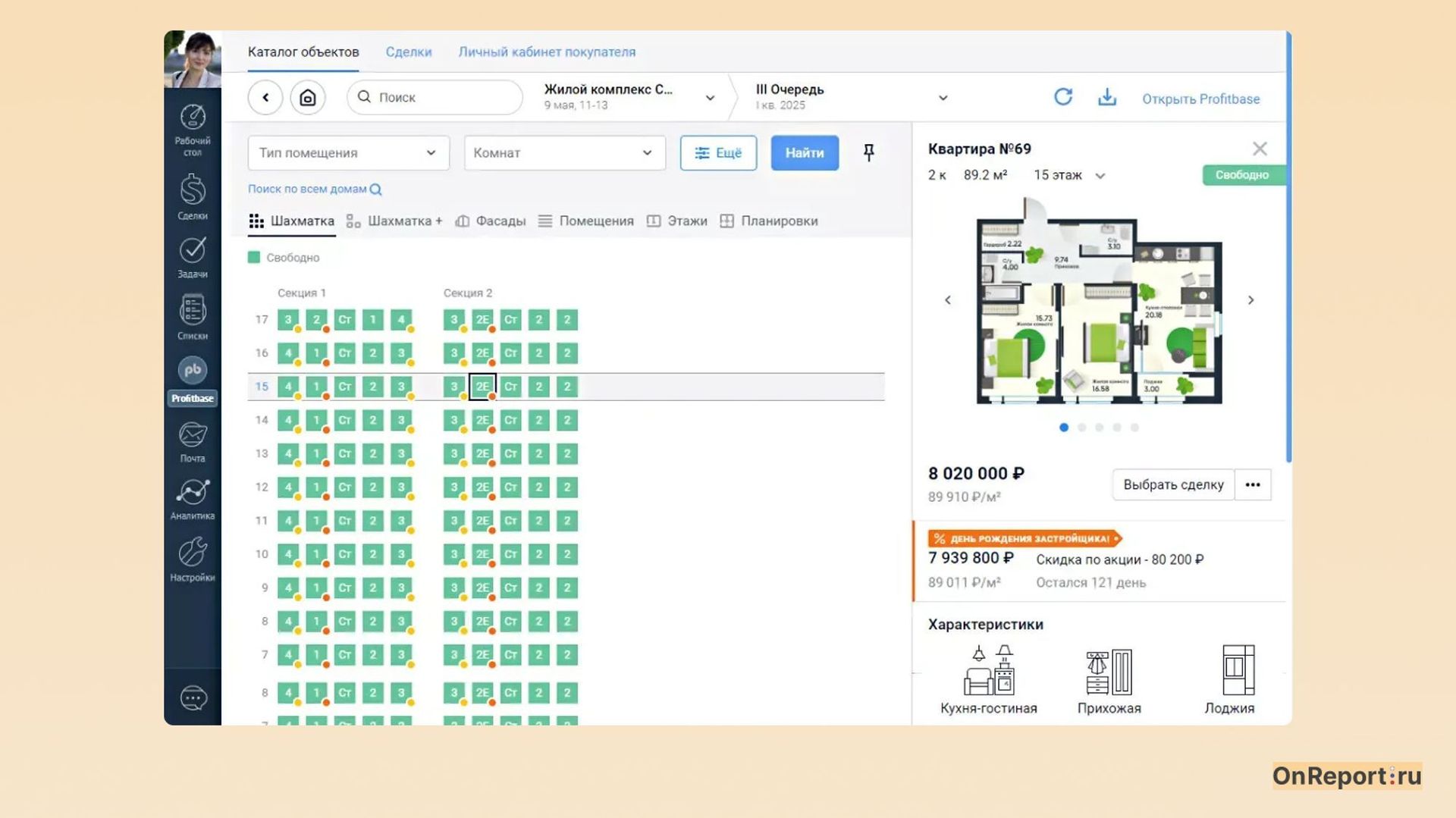Open the Настройки wrench icon
Viewport: 1456px width, 818px height.
(x=193, y=553)
